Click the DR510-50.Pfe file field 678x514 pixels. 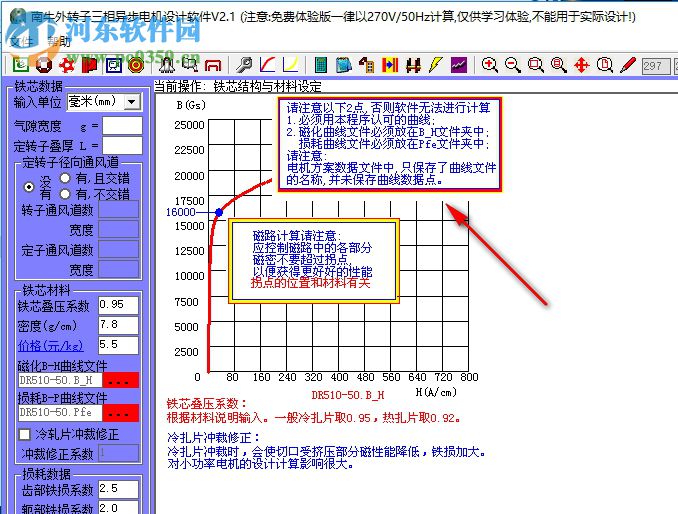point(60,412)
